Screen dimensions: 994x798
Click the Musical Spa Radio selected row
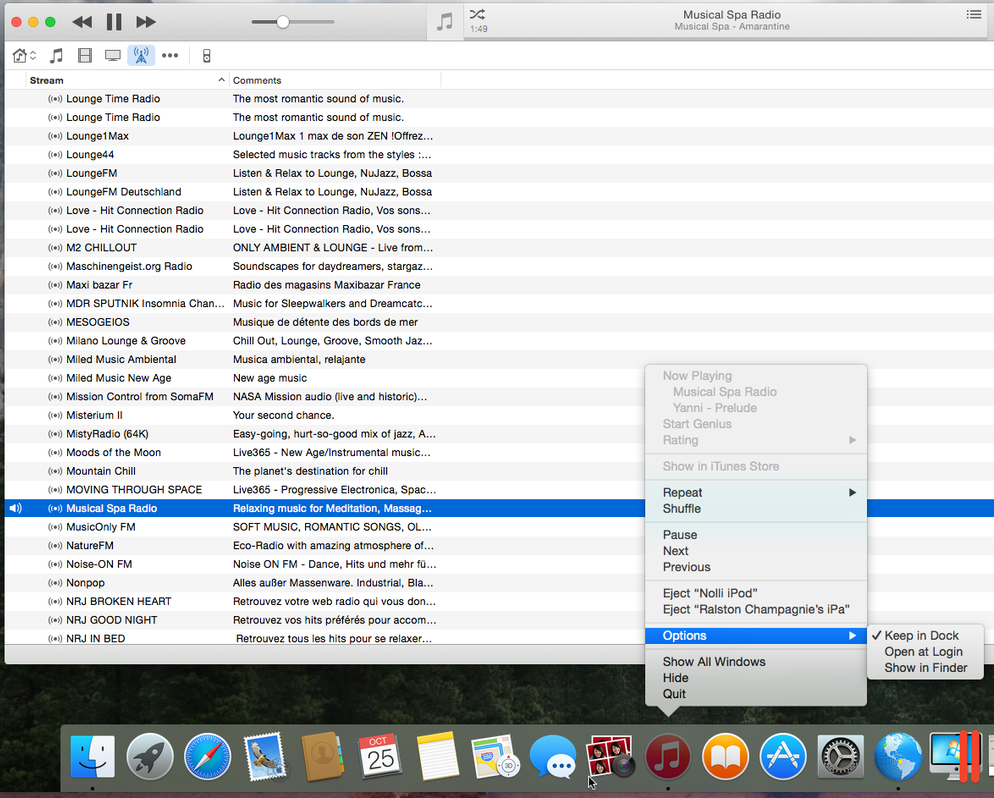325,508
